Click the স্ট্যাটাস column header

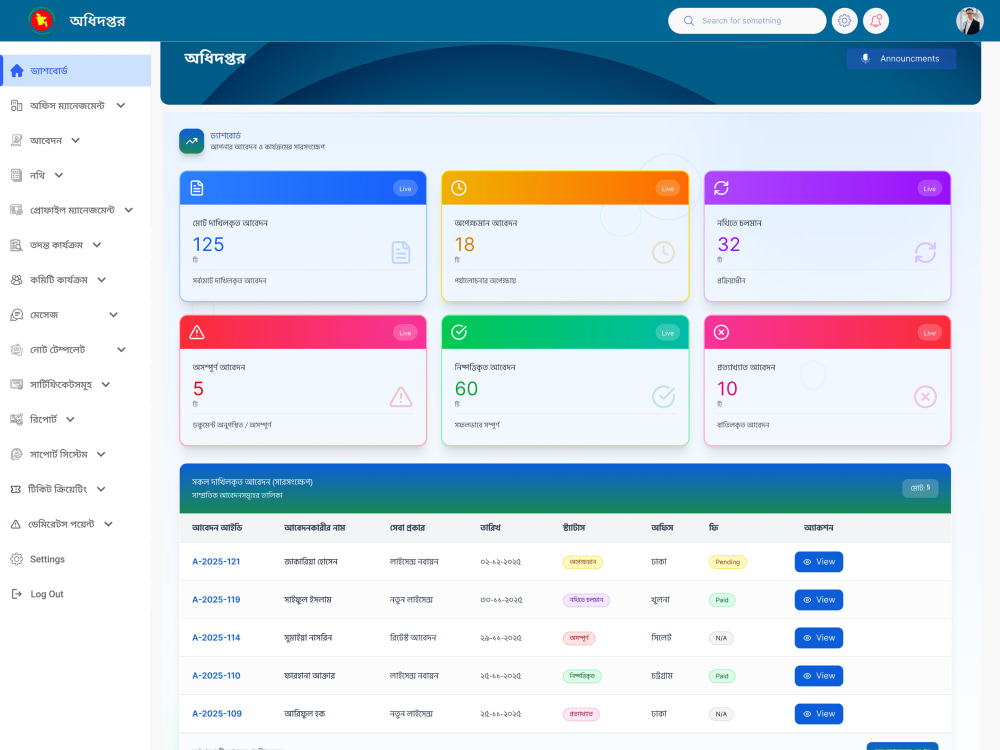574,527
